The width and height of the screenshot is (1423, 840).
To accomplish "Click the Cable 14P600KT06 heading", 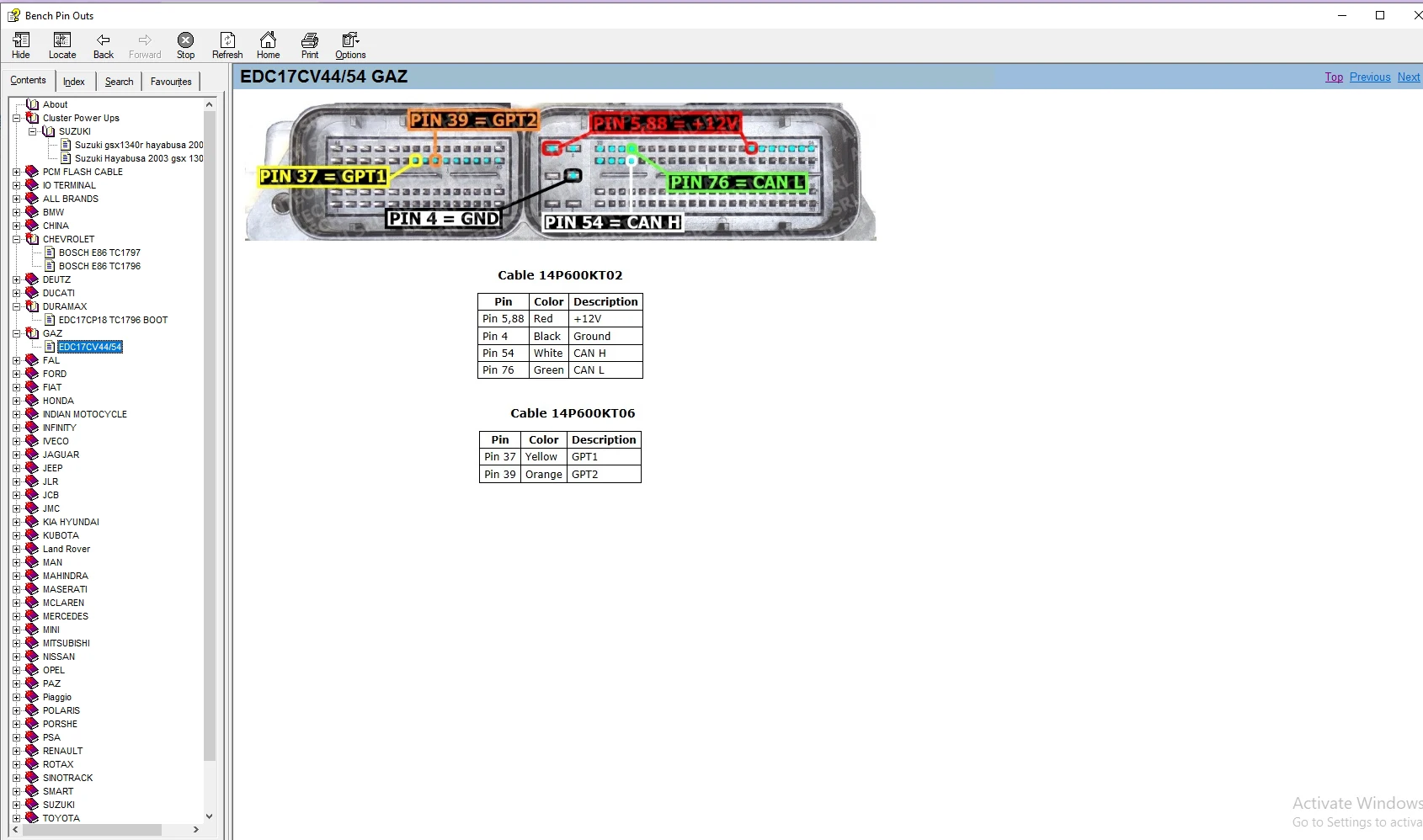I will coord(573,413).
